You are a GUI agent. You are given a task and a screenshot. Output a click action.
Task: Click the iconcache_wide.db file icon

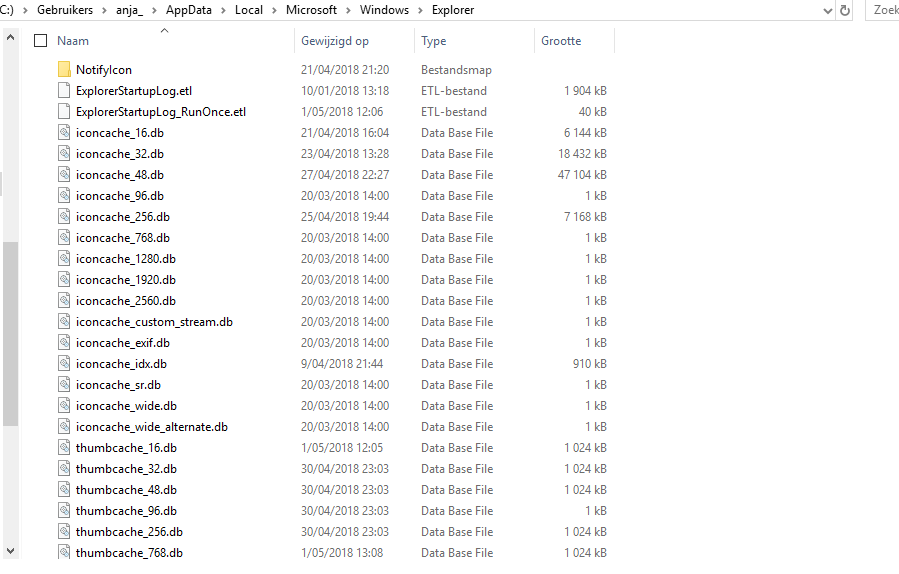click(x=64, y=406)
